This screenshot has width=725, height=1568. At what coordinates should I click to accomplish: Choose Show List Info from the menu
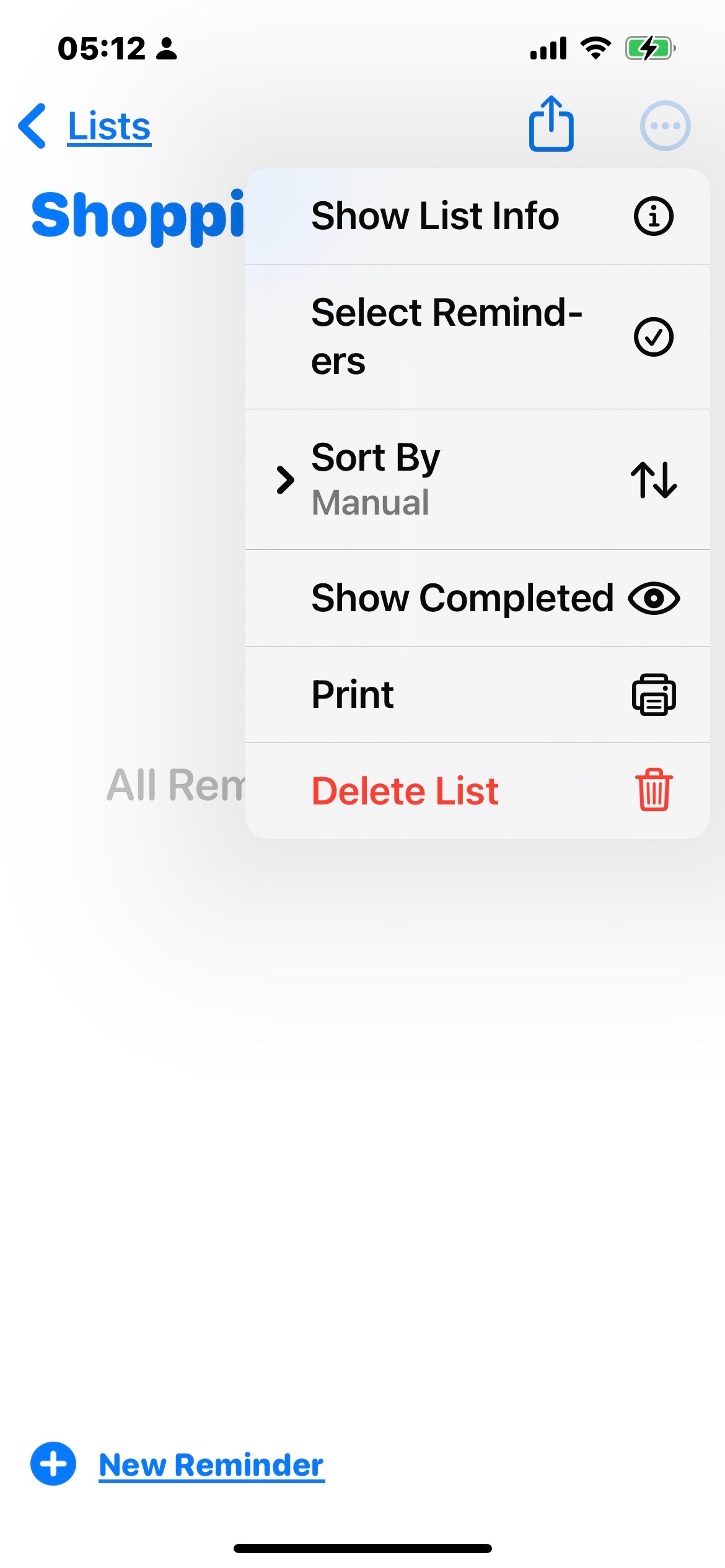point(436,216)
